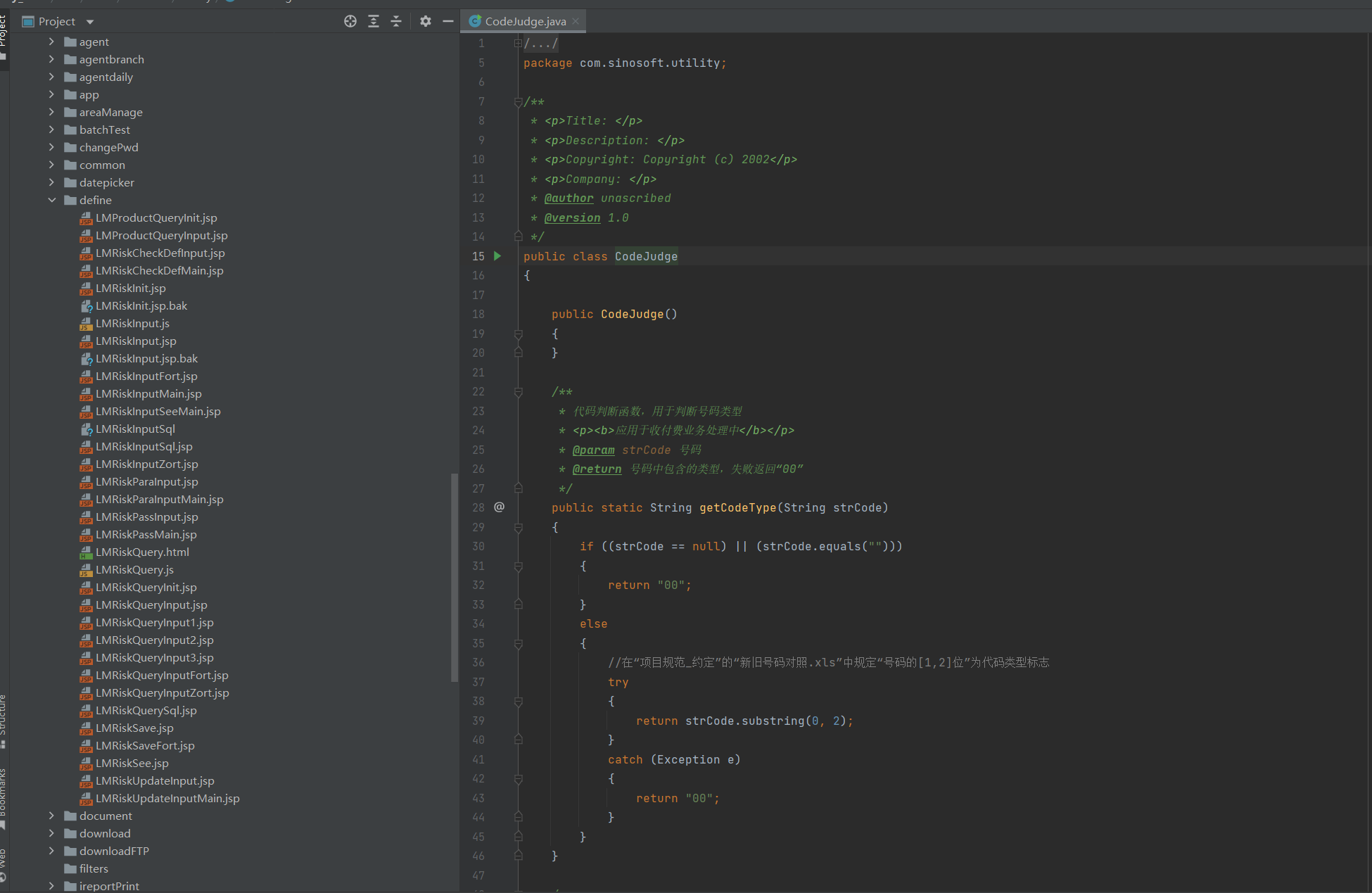
Task: Click the LMRiskInit.jsp.bak unknown-file icon
Action: (x=86, y=306)
